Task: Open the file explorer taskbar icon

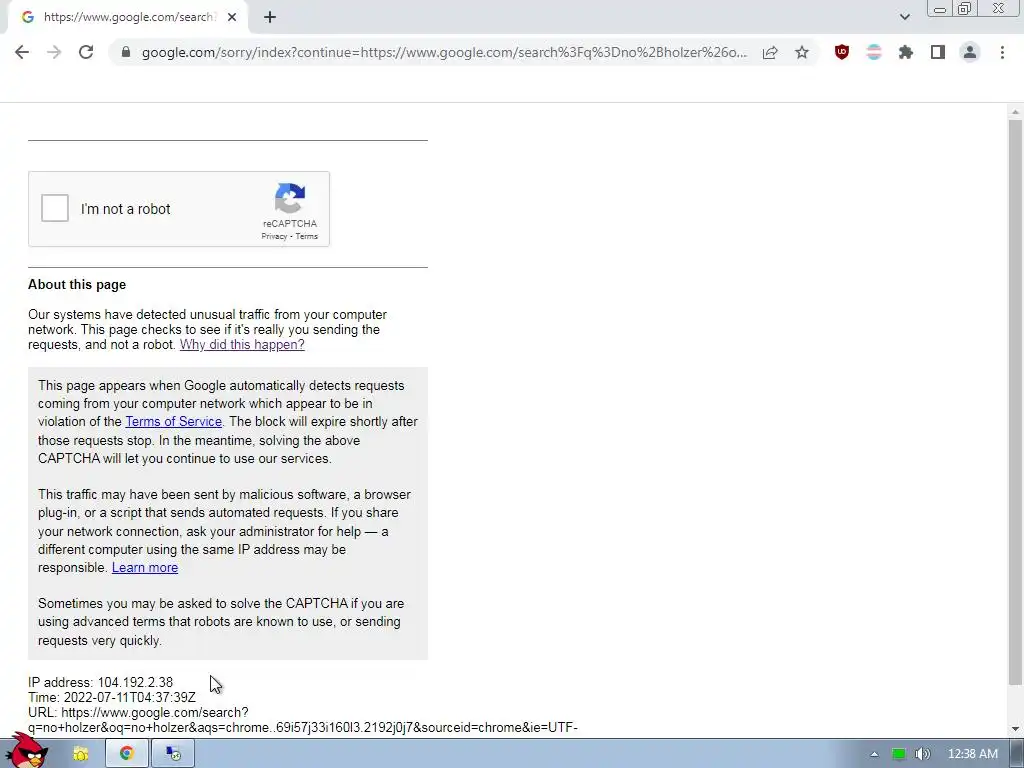Action: (x=81, y=754)
